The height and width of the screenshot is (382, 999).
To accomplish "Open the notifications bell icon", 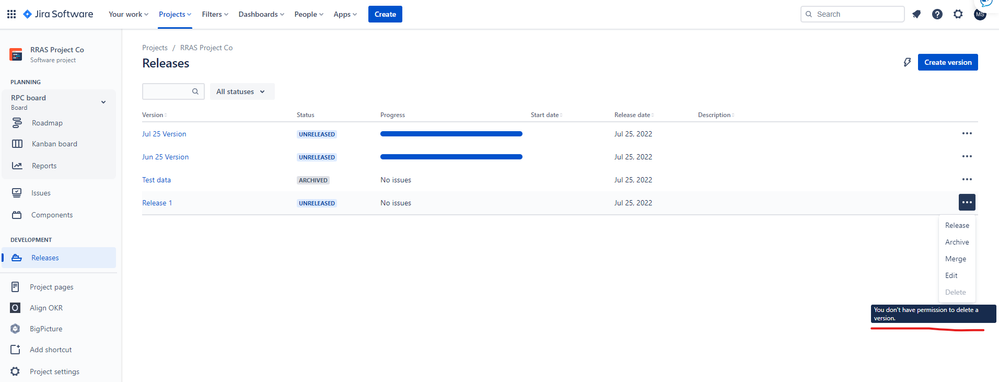I will [x=916, y=14].
